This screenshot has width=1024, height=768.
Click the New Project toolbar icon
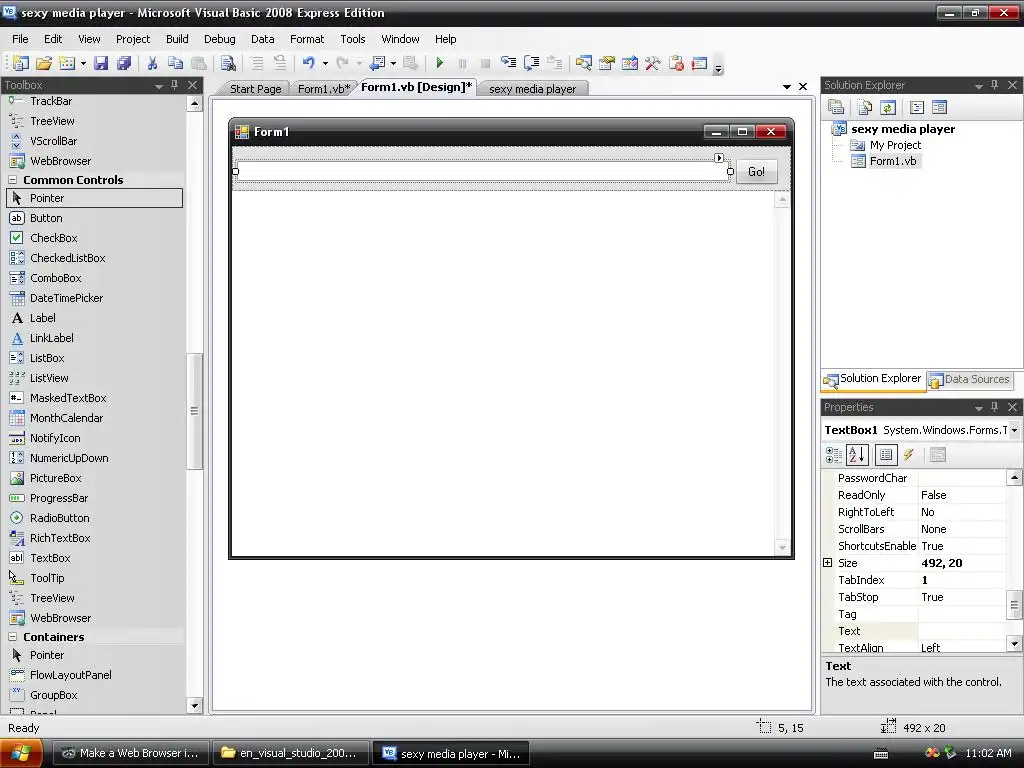click(x=21, y=63)
